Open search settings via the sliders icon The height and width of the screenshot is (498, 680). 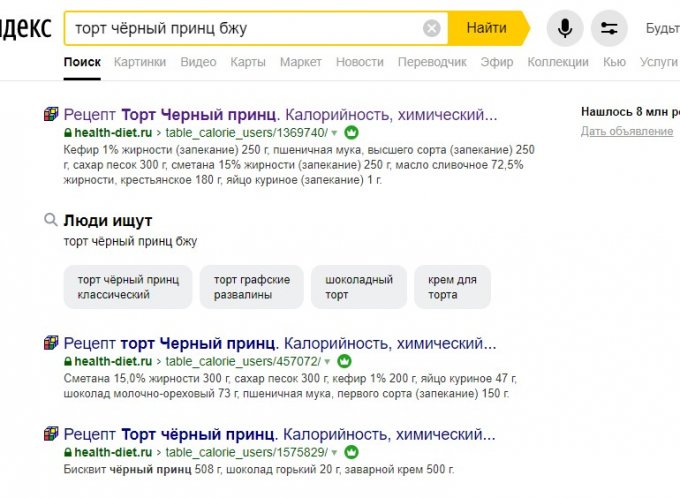[x=609, y=28]
